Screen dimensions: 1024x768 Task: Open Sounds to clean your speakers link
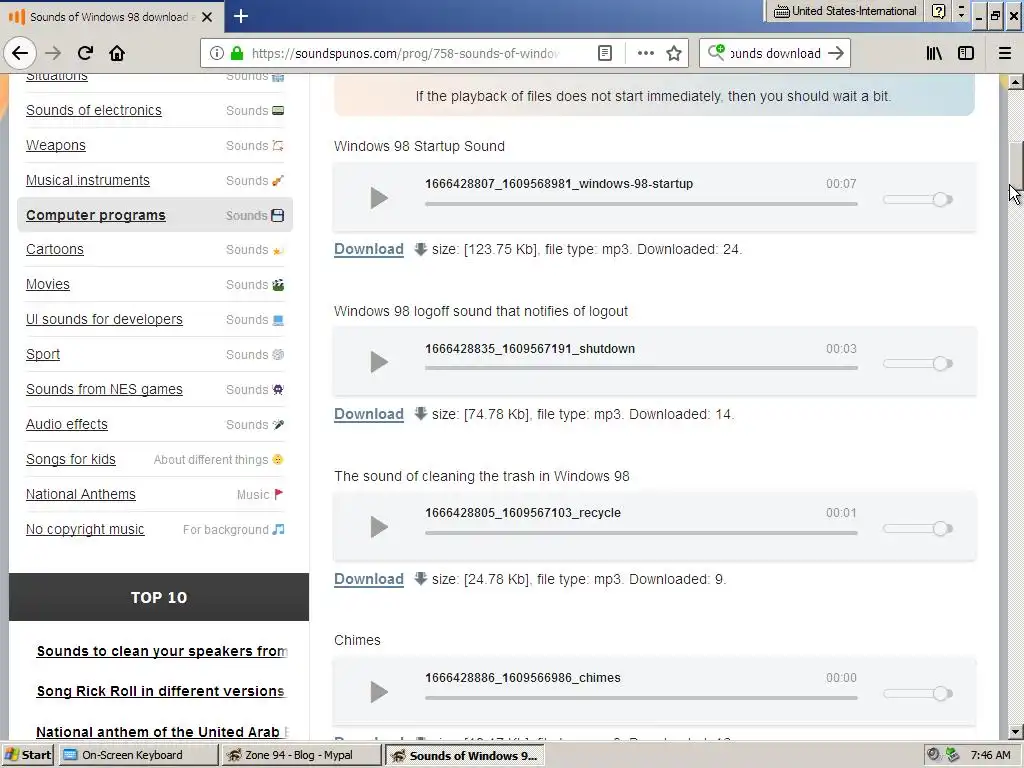[x=162, y=651]
